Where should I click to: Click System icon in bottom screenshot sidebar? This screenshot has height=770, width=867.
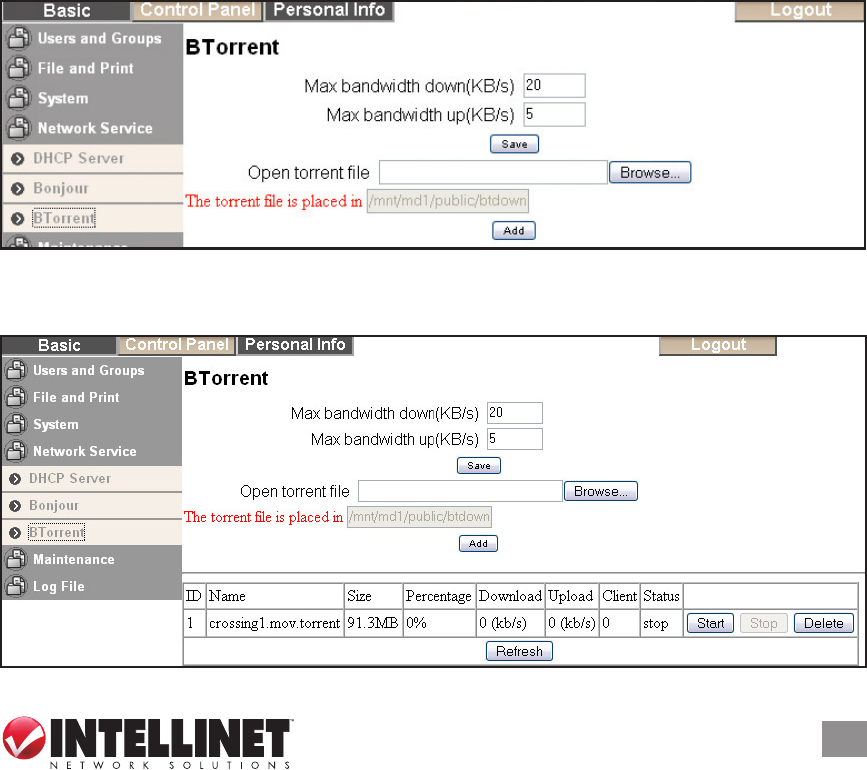click(16, 424)
